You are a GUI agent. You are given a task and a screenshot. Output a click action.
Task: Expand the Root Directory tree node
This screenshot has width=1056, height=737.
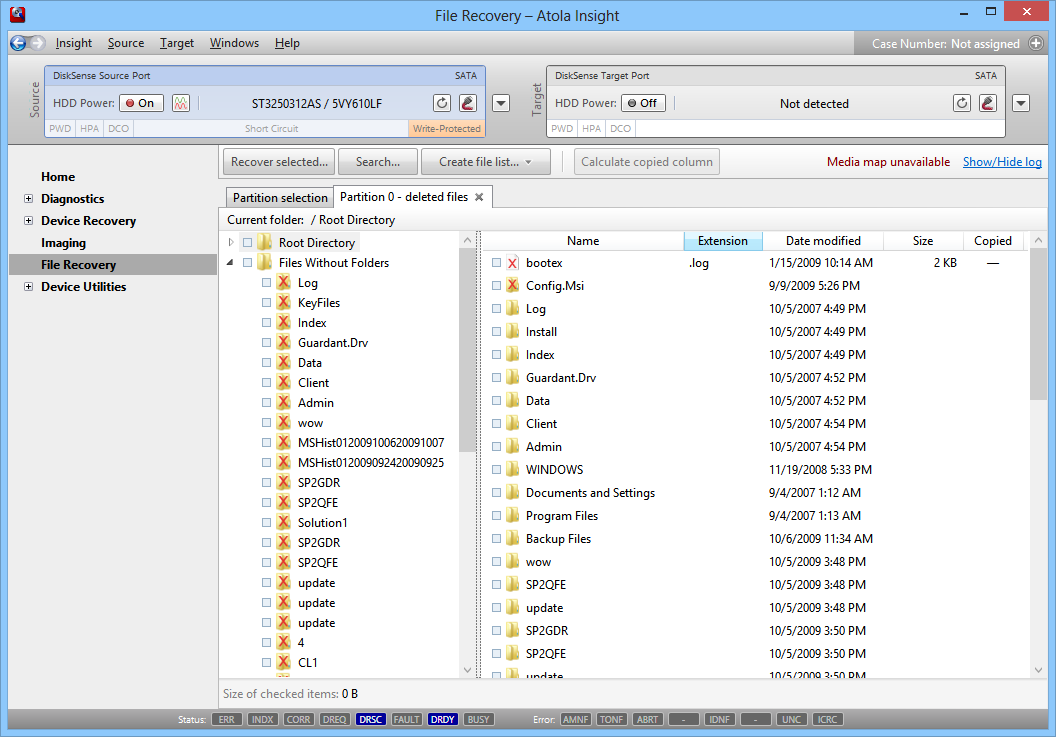(x=231, y=243)
